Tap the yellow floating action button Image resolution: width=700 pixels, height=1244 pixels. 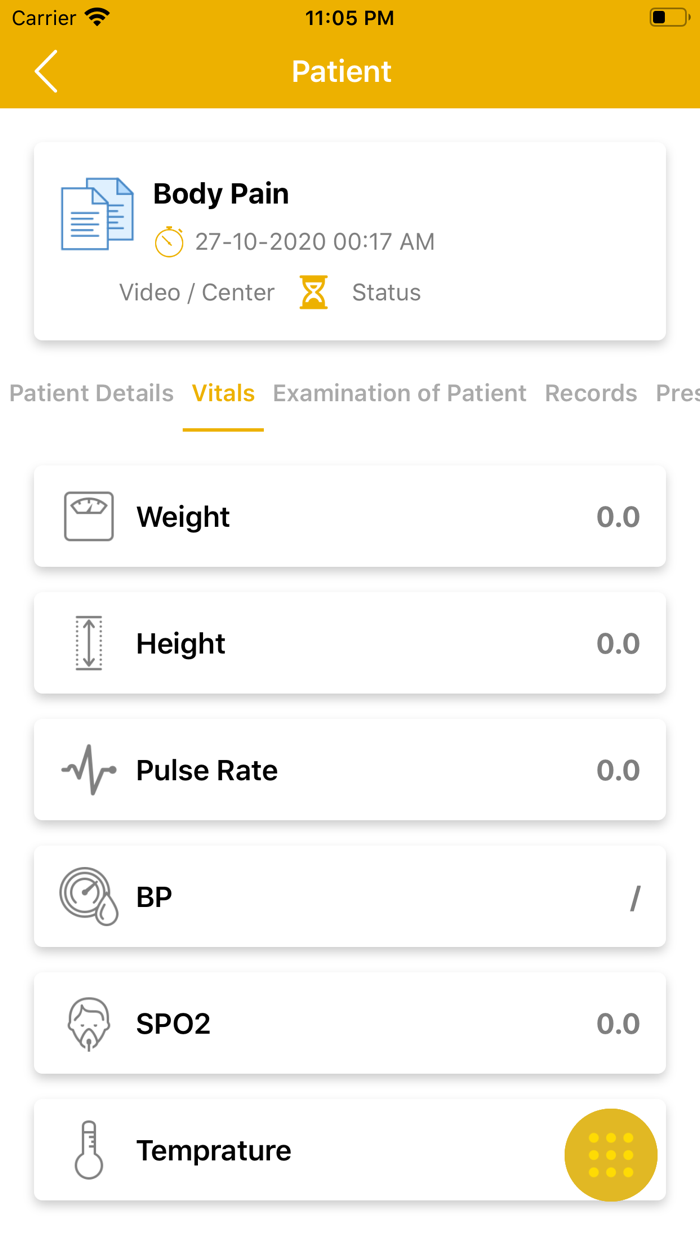tap(610, 1154)
